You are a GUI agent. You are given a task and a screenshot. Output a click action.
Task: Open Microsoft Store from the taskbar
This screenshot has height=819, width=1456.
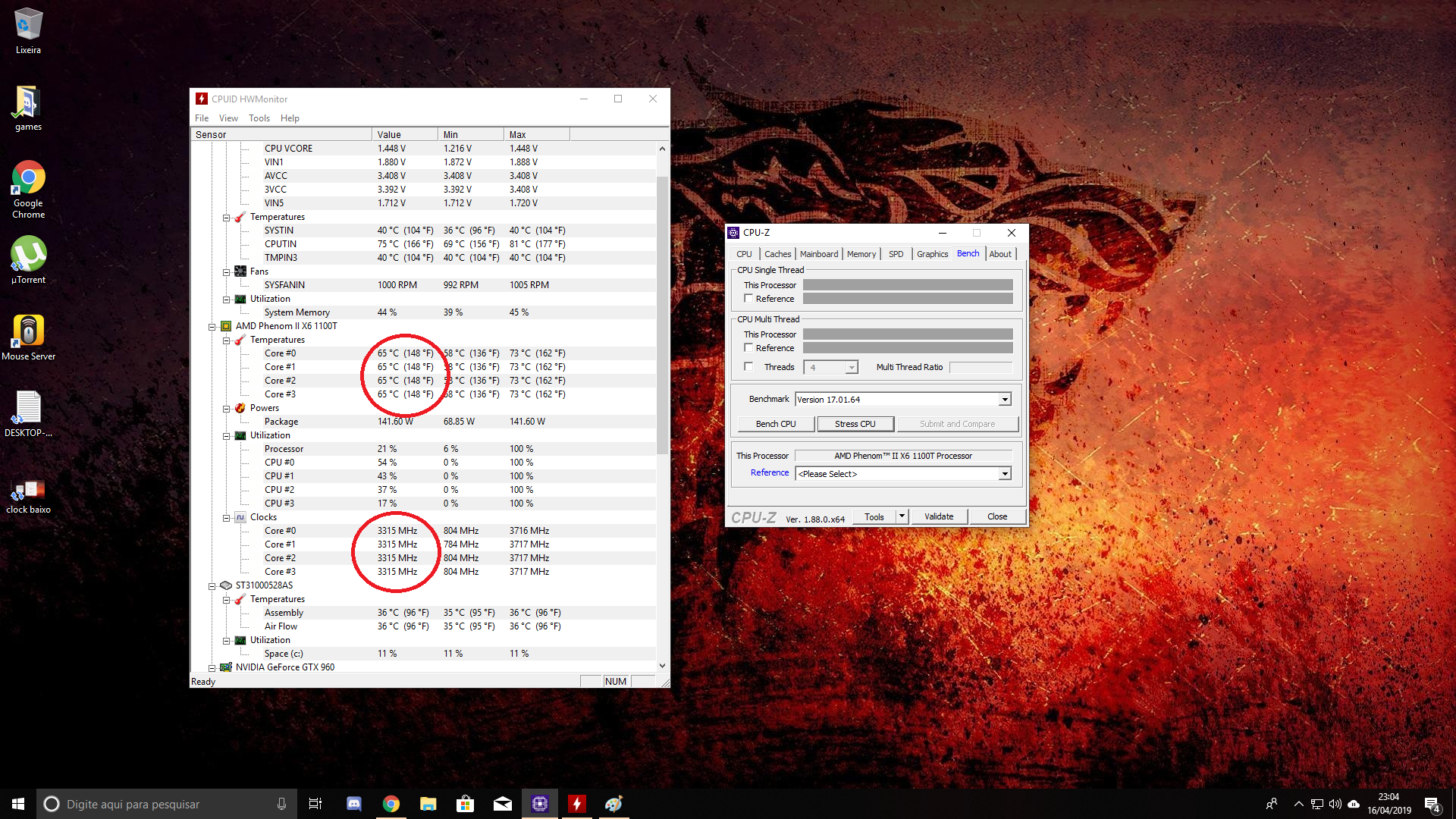point(466,804)
